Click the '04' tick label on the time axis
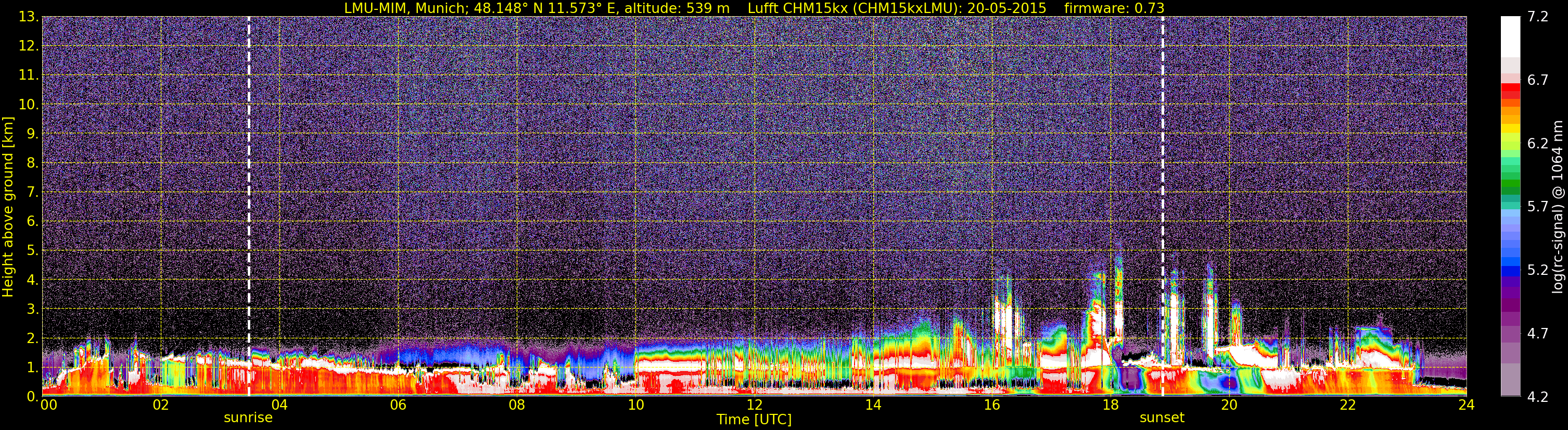1568x430 pixels. coord(279,406)
